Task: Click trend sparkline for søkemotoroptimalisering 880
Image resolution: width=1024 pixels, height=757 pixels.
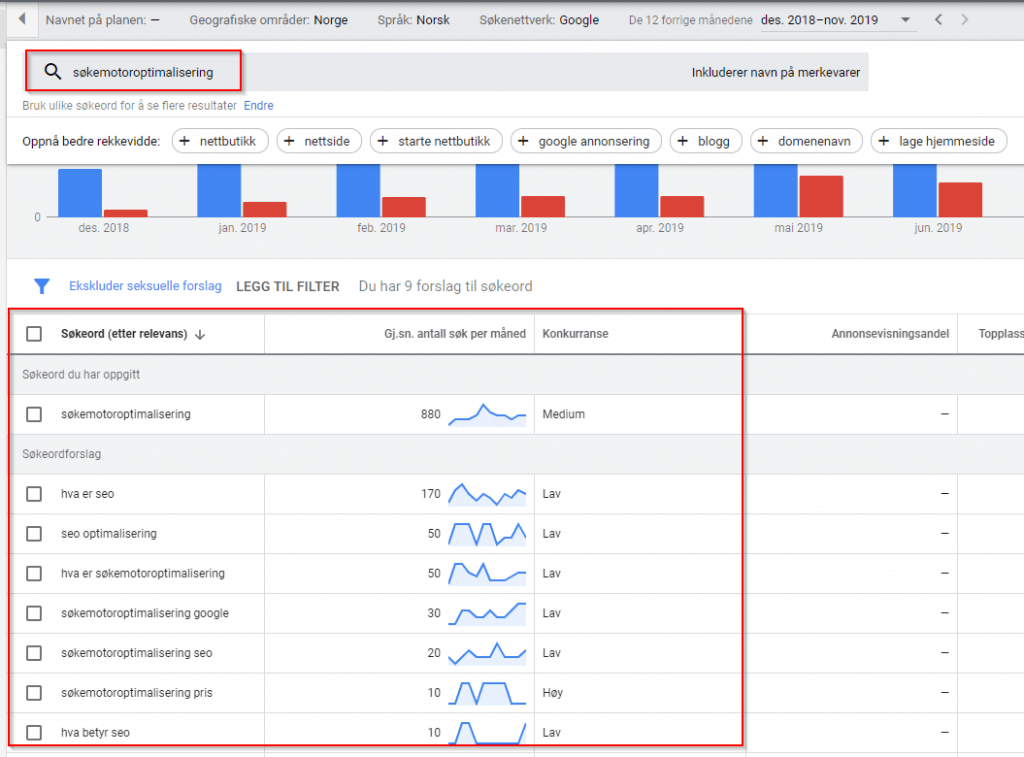Action: tap(487, 415)
